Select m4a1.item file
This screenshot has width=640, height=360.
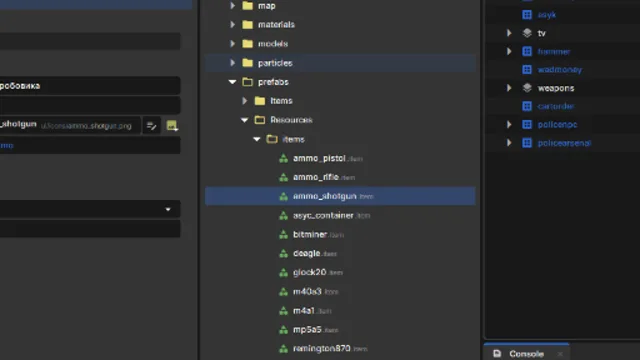(x=312, y=311)
